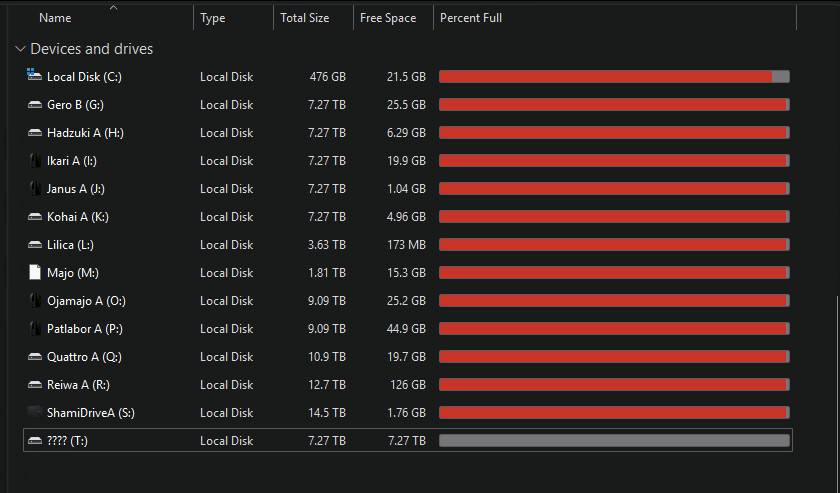This screenshot has width=840, height=493.
Task: Click the Reiwa A (R:) drive icon
Action: point(35,385)
